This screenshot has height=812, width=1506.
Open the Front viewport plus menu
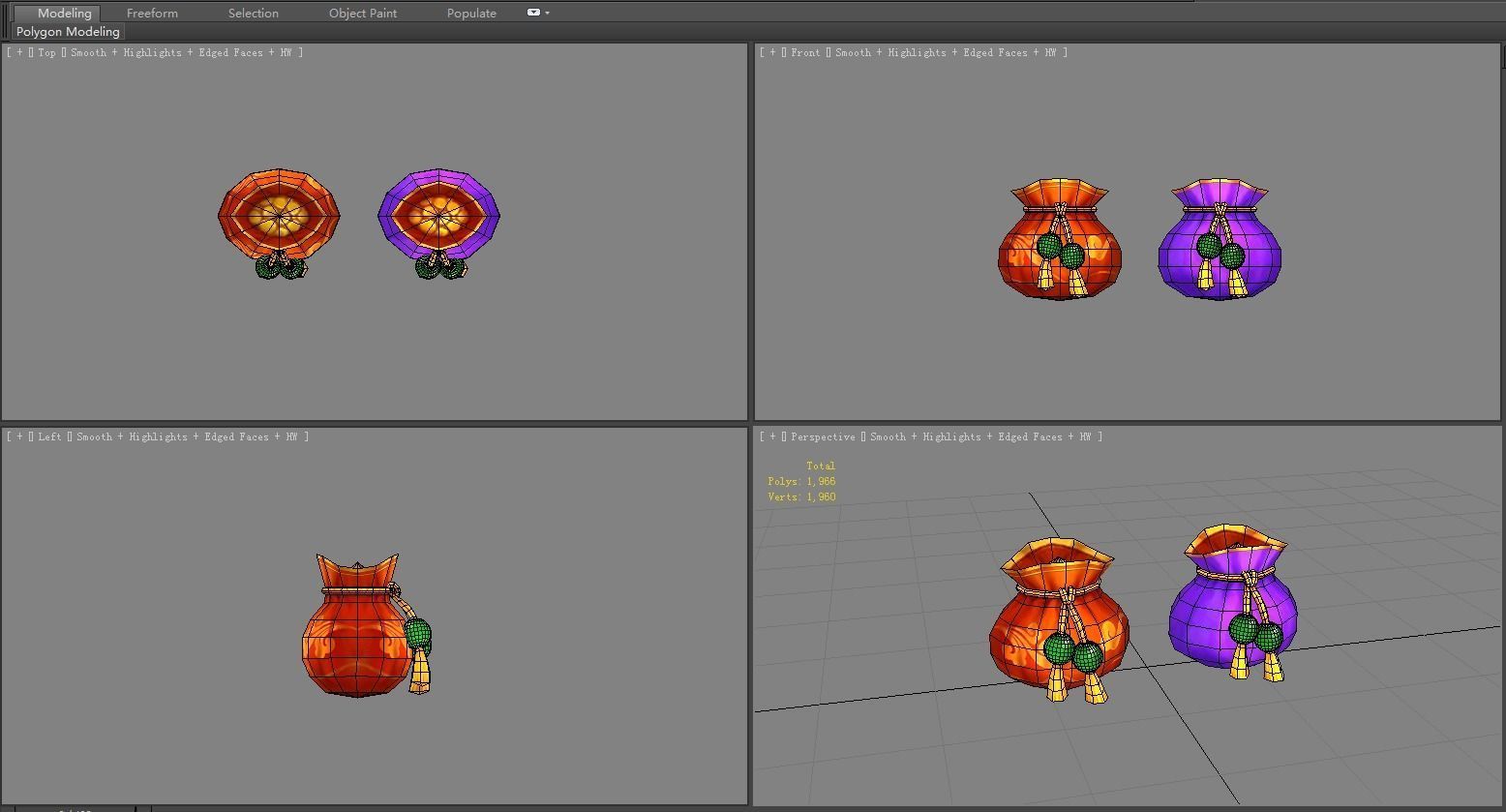772,52
